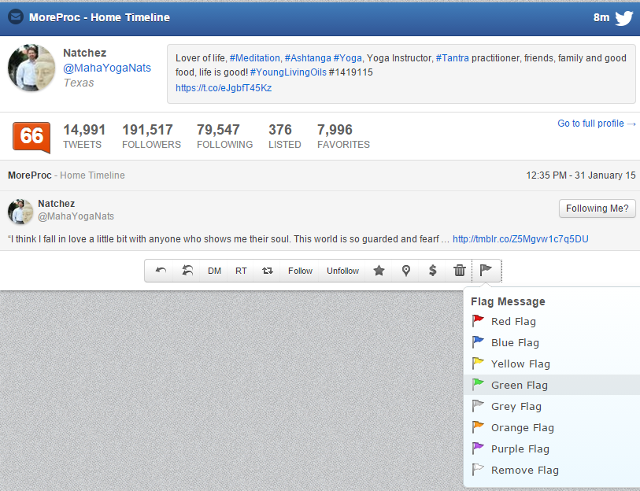640x491 pixels.
Task: Click the native retweet arrows icon
Action: (267, 271)
